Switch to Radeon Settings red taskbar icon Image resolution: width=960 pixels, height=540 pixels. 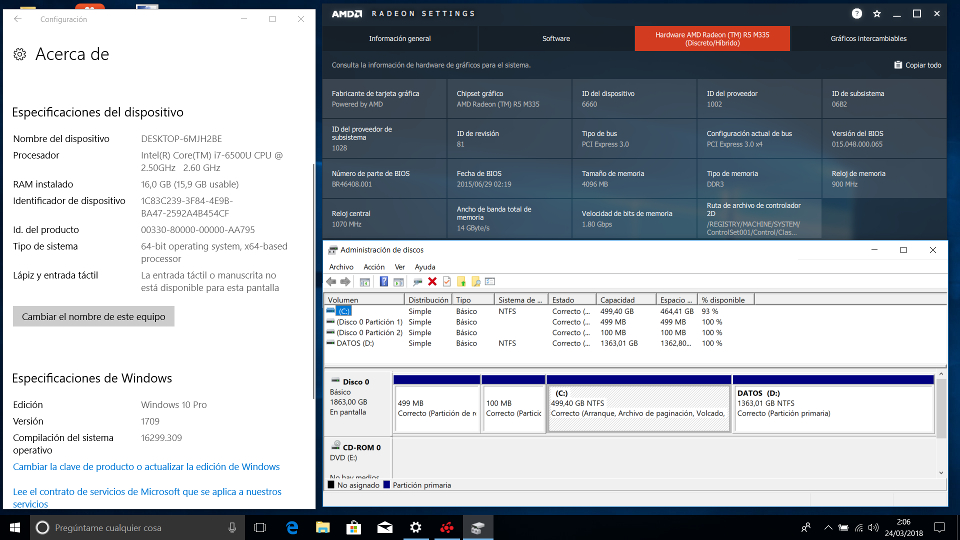447,527
